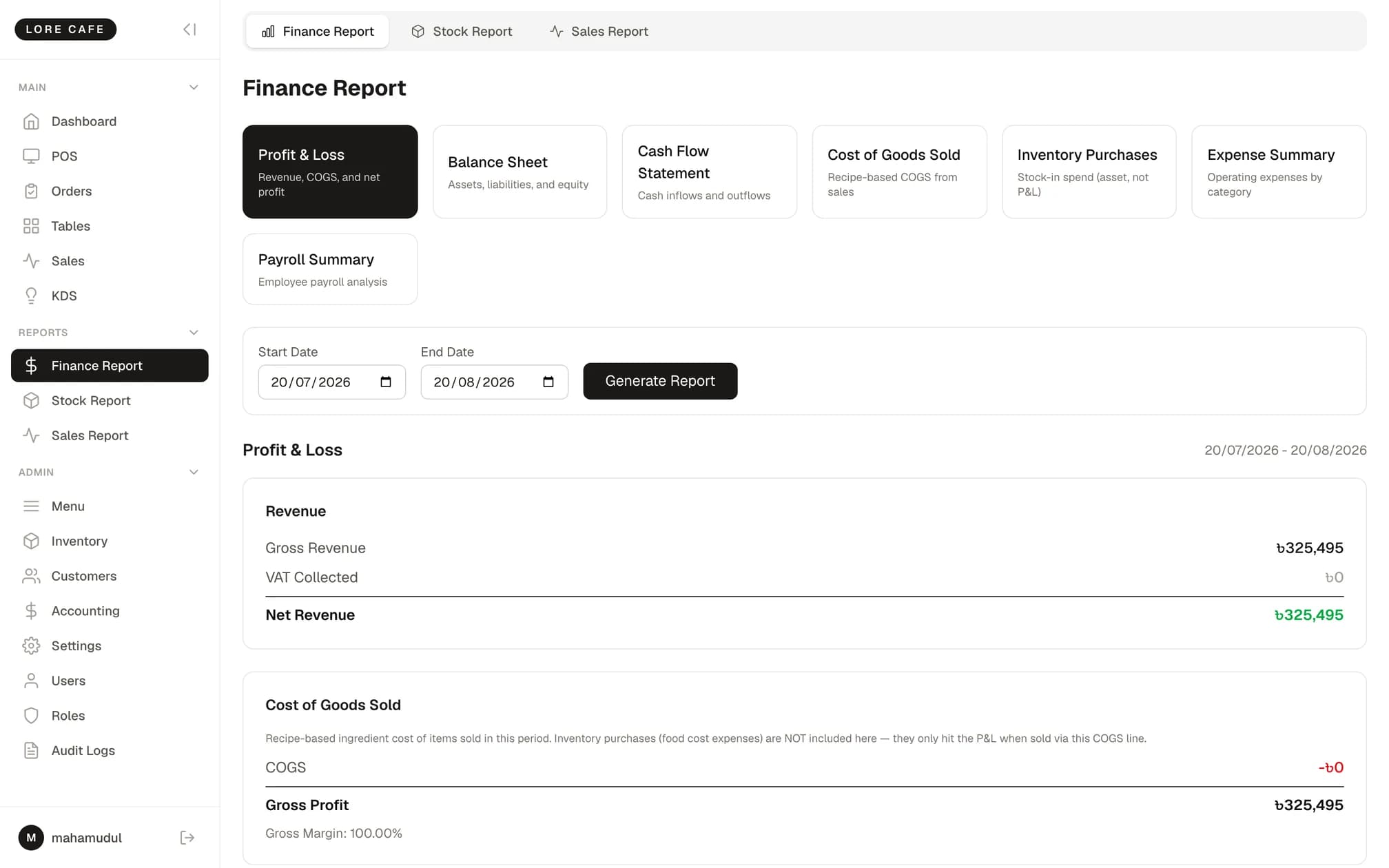1389x868 pixels.
Task: Collapse the sidebar with the arrow icon
Action: point(189,30)
